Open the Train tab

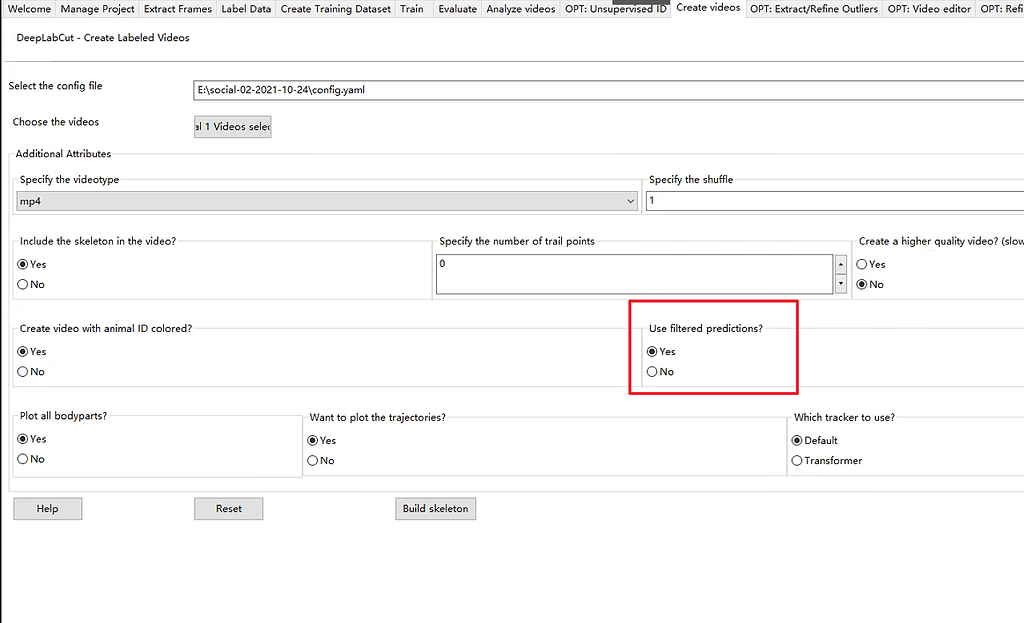[x=411, y=9]
